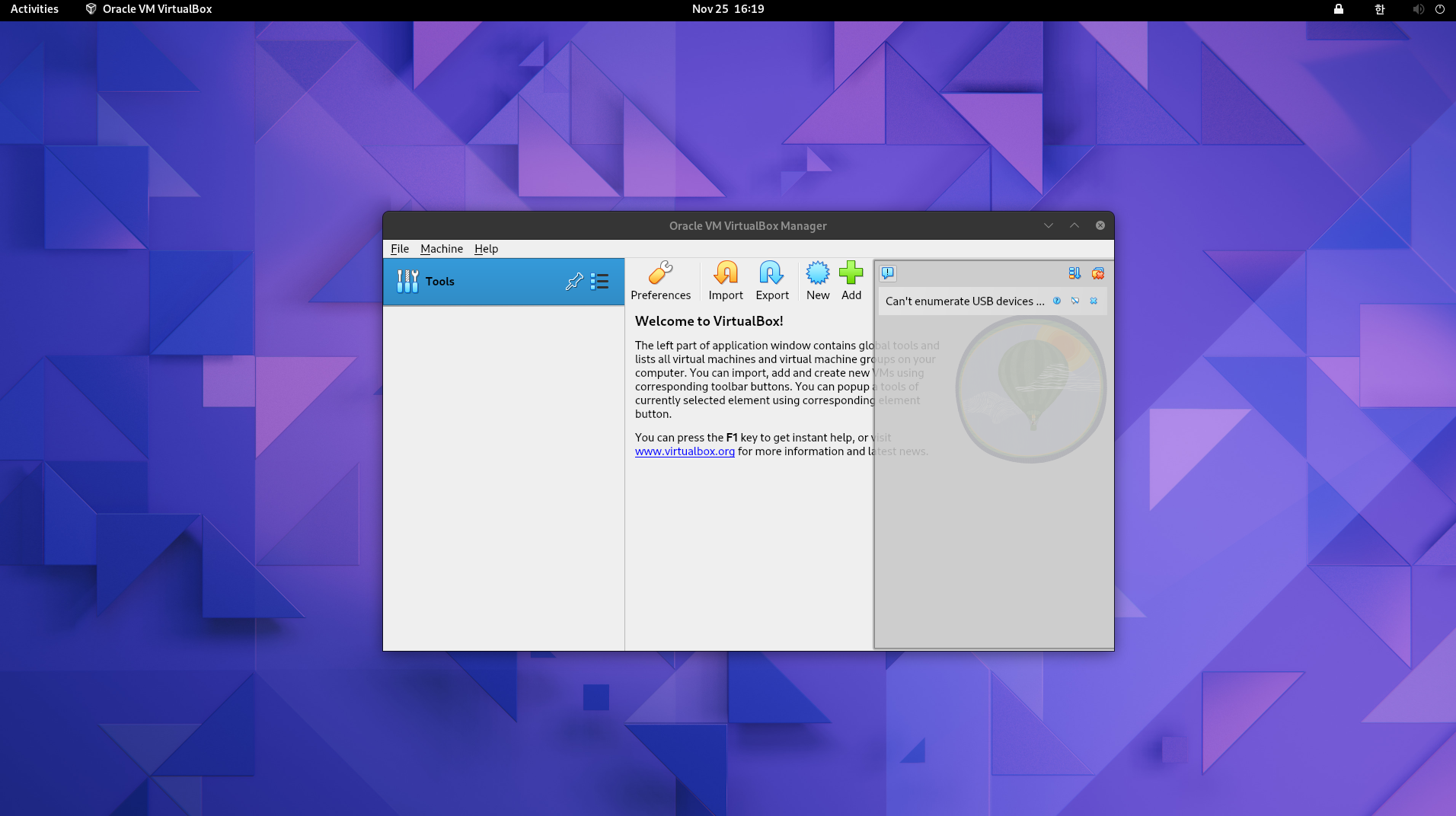Screen dimensions: 1456x816
Task: Open VirtualBox Preferences
Action: [660, 282]
